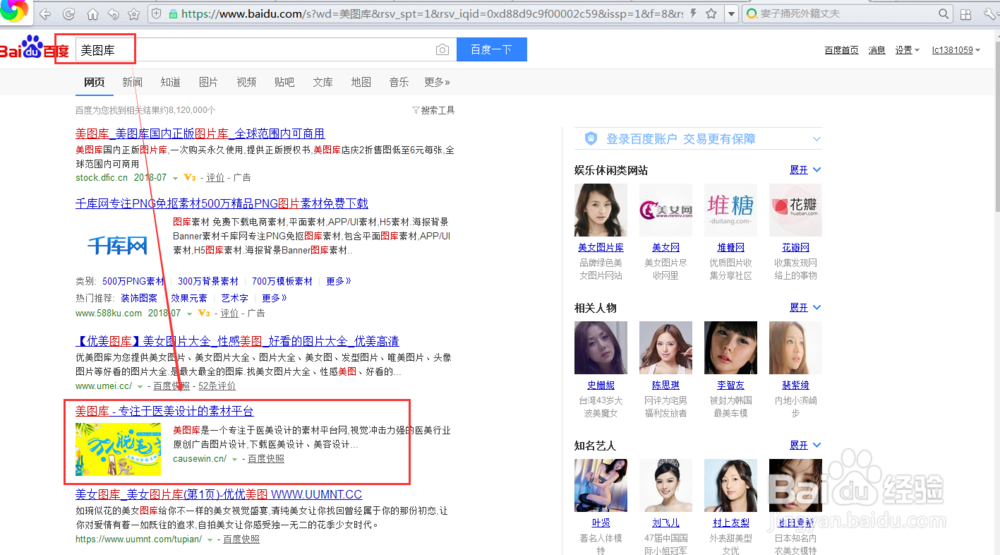Click the lightning speed-mode icon in address bar
Viewport: 1000px width, 555px height.
(x=693, y=13)
